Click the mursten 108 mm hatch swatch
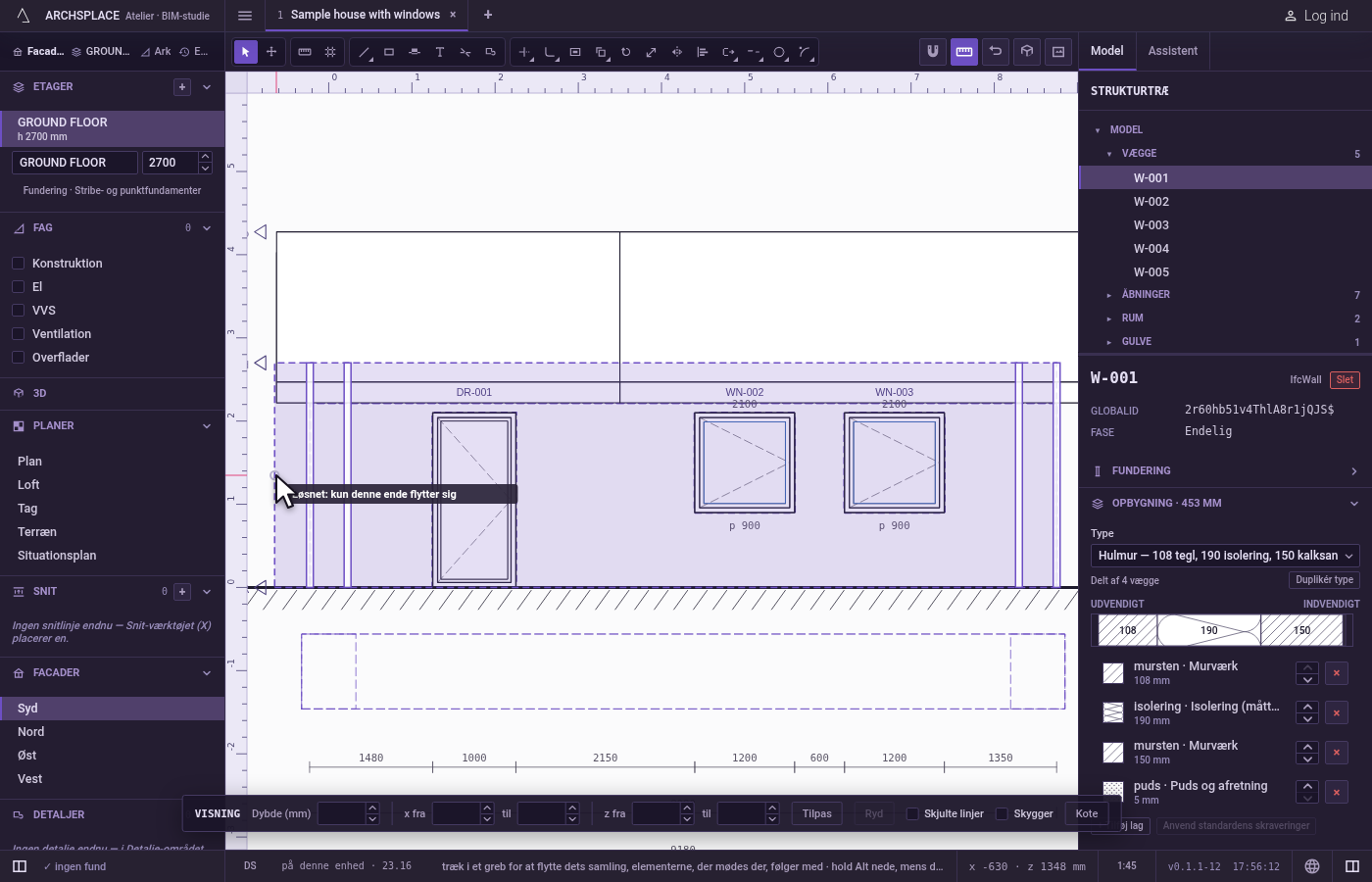 1113,673
